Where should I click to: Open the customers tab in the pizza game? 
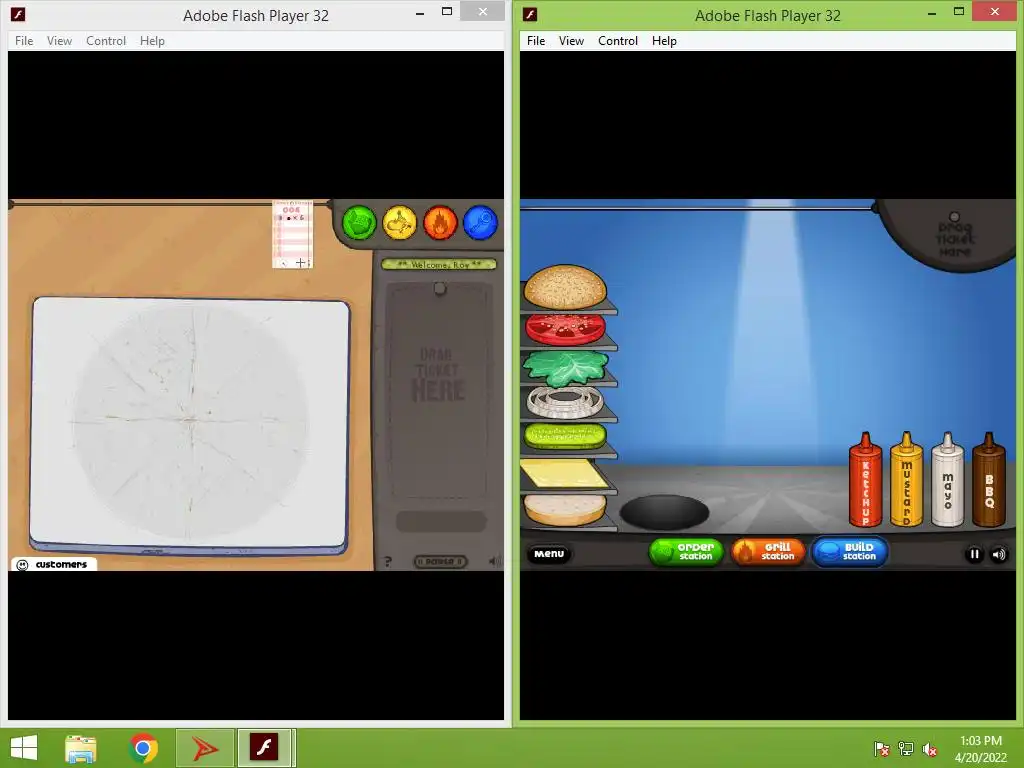pyautogui.click(x=54, y=564)
